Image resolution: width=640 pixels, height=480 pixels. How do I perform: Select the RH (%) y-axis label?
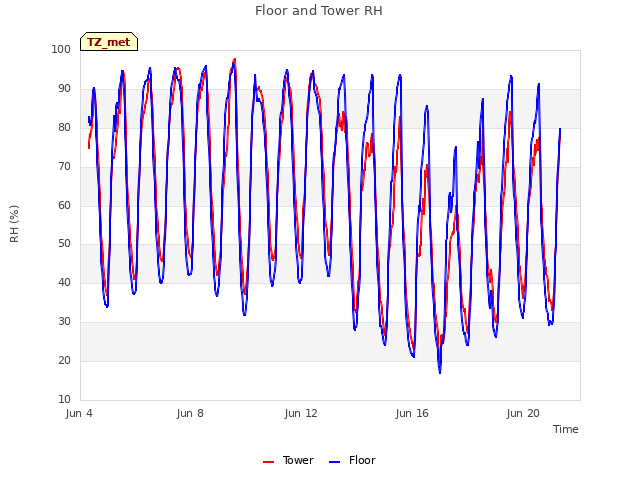coord(14,224)
